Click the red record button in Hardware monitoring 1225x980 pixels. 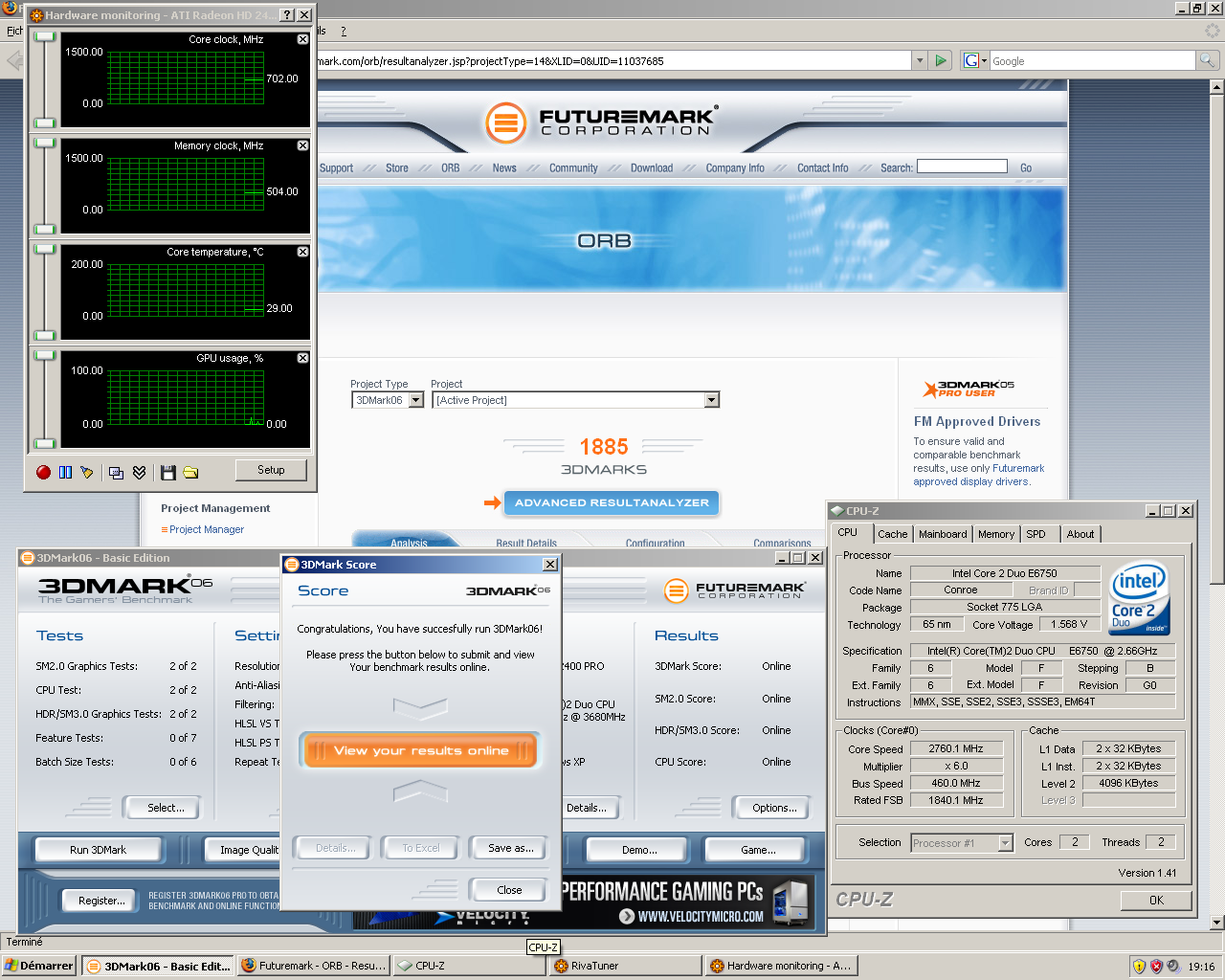click(43, 472)
